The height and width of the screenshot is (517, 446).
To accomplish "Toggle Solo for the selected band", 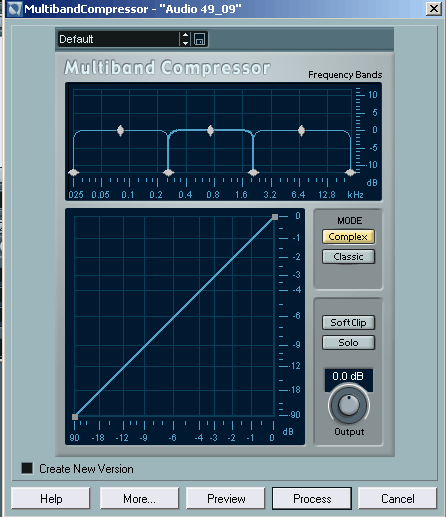I will point(348,342).
